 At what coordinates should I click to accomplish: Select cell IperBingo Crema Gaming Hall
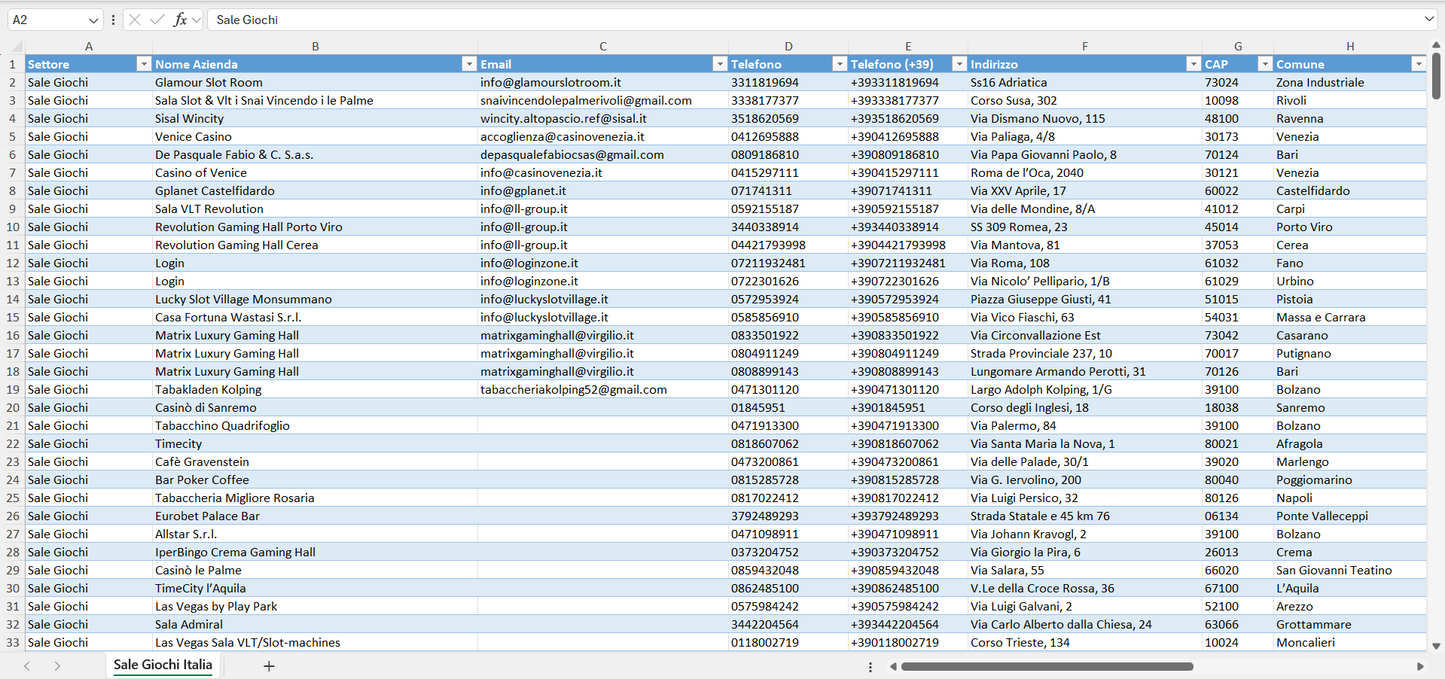coord(315,552)
